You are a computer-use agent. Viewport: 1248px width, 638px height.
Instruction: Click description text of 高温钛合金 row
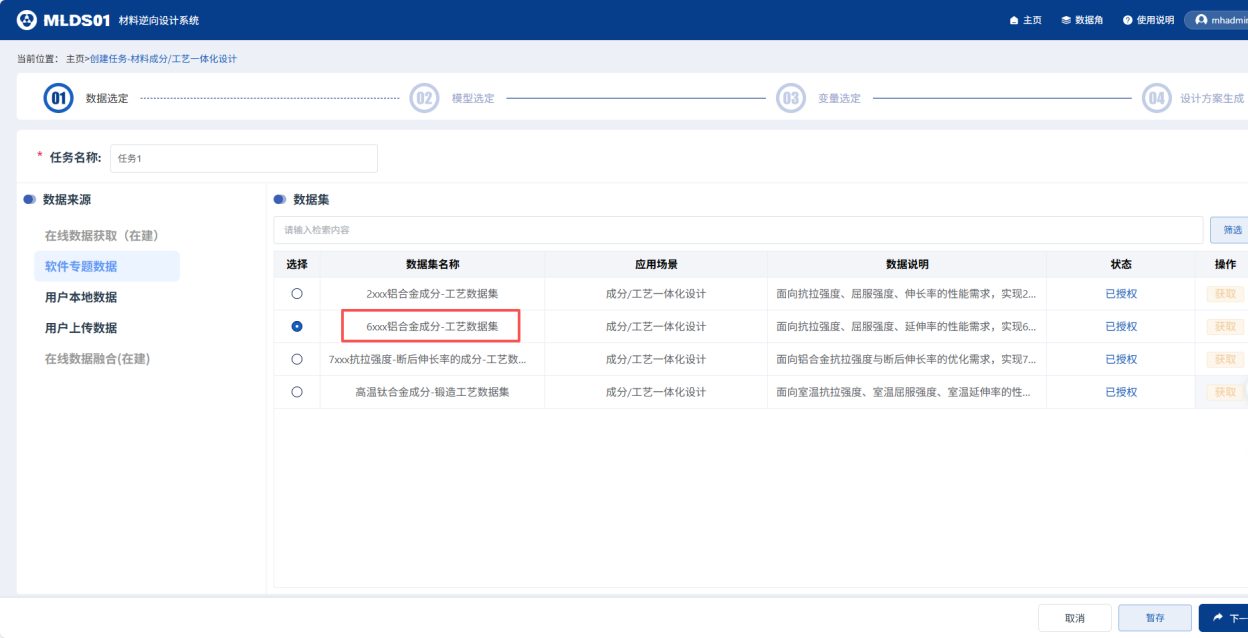tap(904, 392)
